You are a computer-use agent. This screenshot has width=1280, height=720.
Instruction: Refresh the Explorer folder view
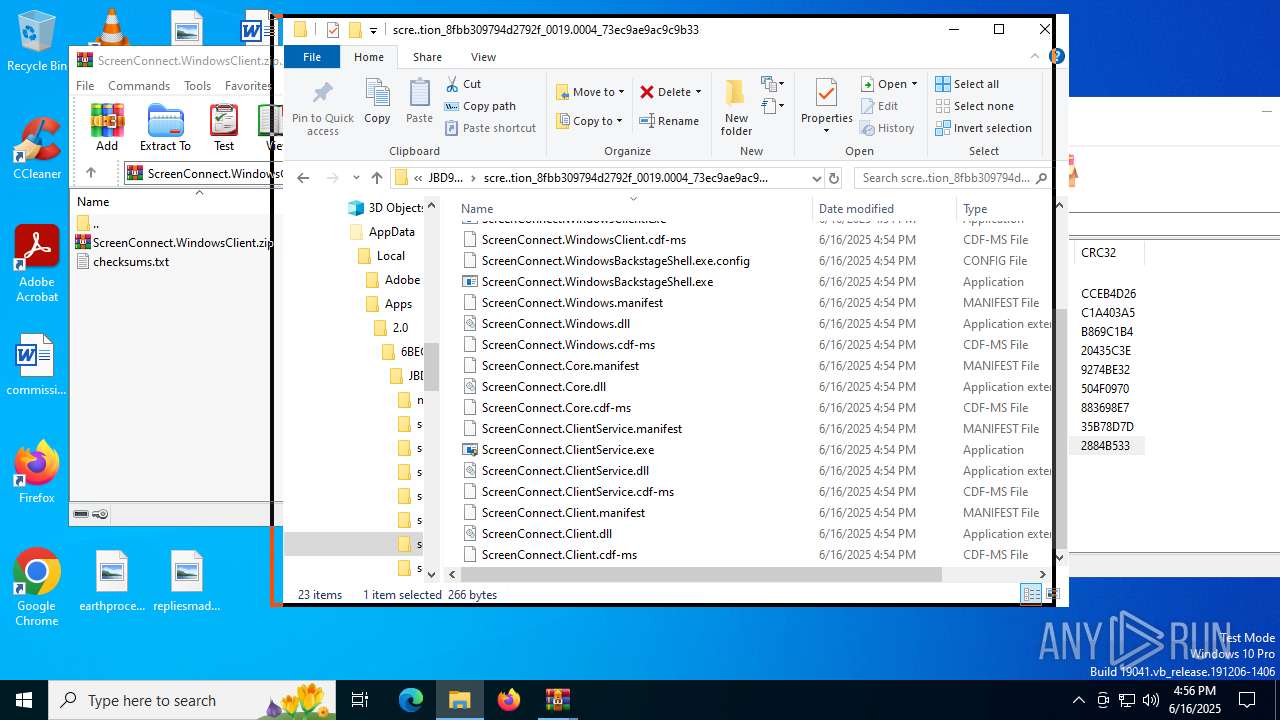(835, 178)
